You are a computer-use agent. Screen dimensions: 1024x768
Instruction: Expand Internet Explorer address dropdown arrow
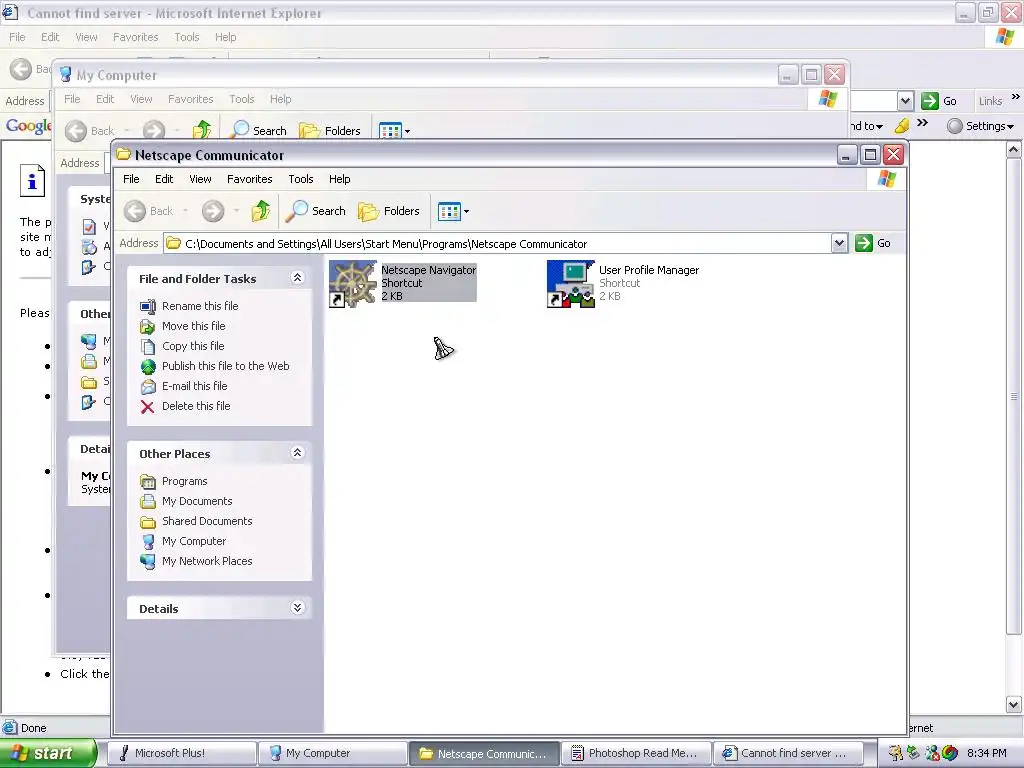point(905,101)
